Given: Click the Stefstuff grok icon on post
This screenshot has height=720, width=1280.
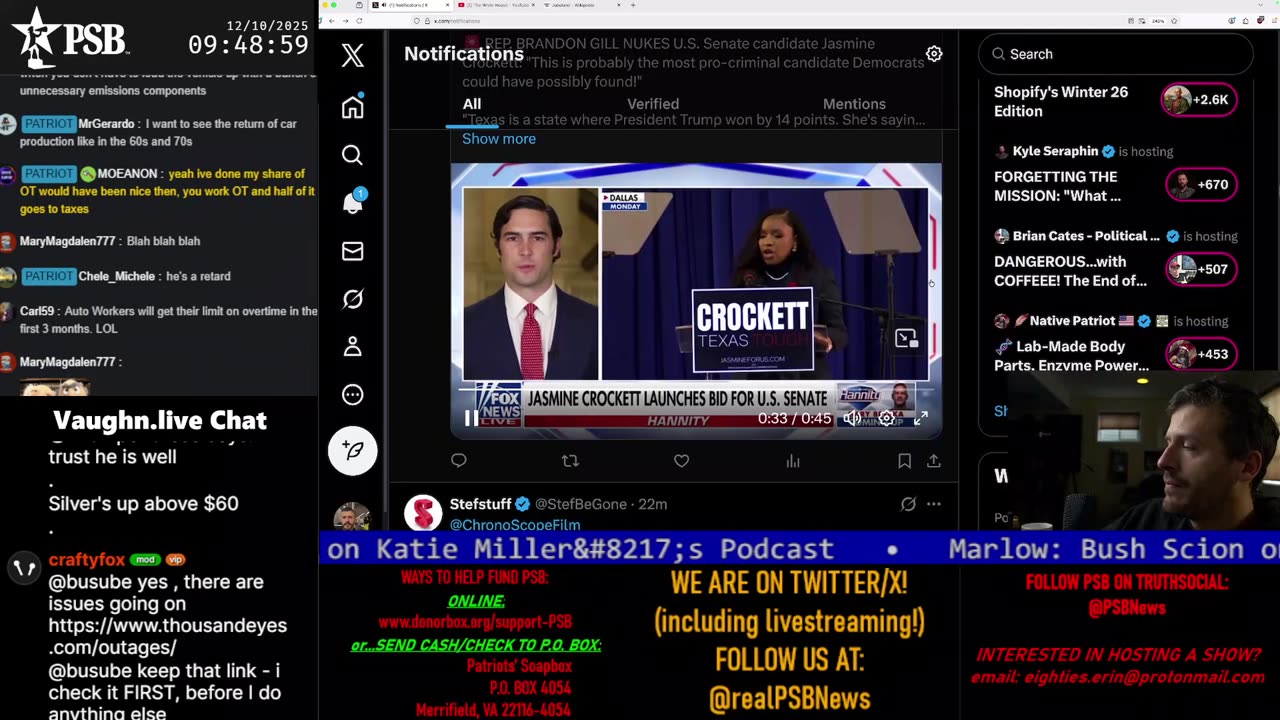Looking at the screenshot, I should click(908, 505).
